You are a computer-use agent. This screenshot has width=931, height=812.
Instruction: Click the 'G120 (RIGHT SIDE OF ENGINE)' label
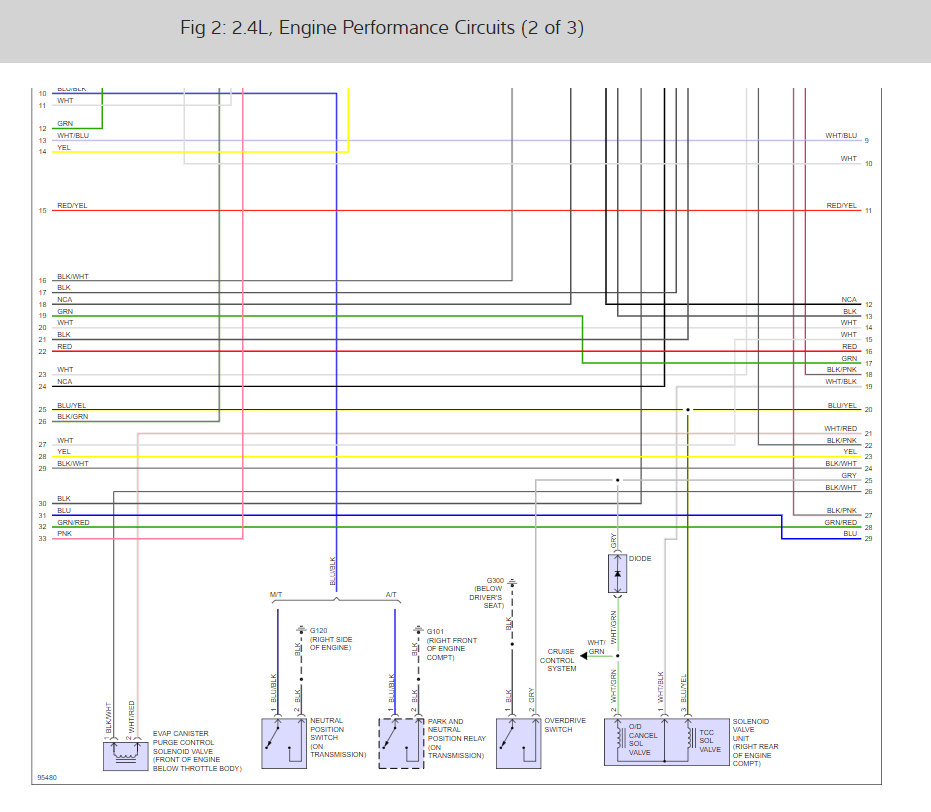[x=331, y=639]
